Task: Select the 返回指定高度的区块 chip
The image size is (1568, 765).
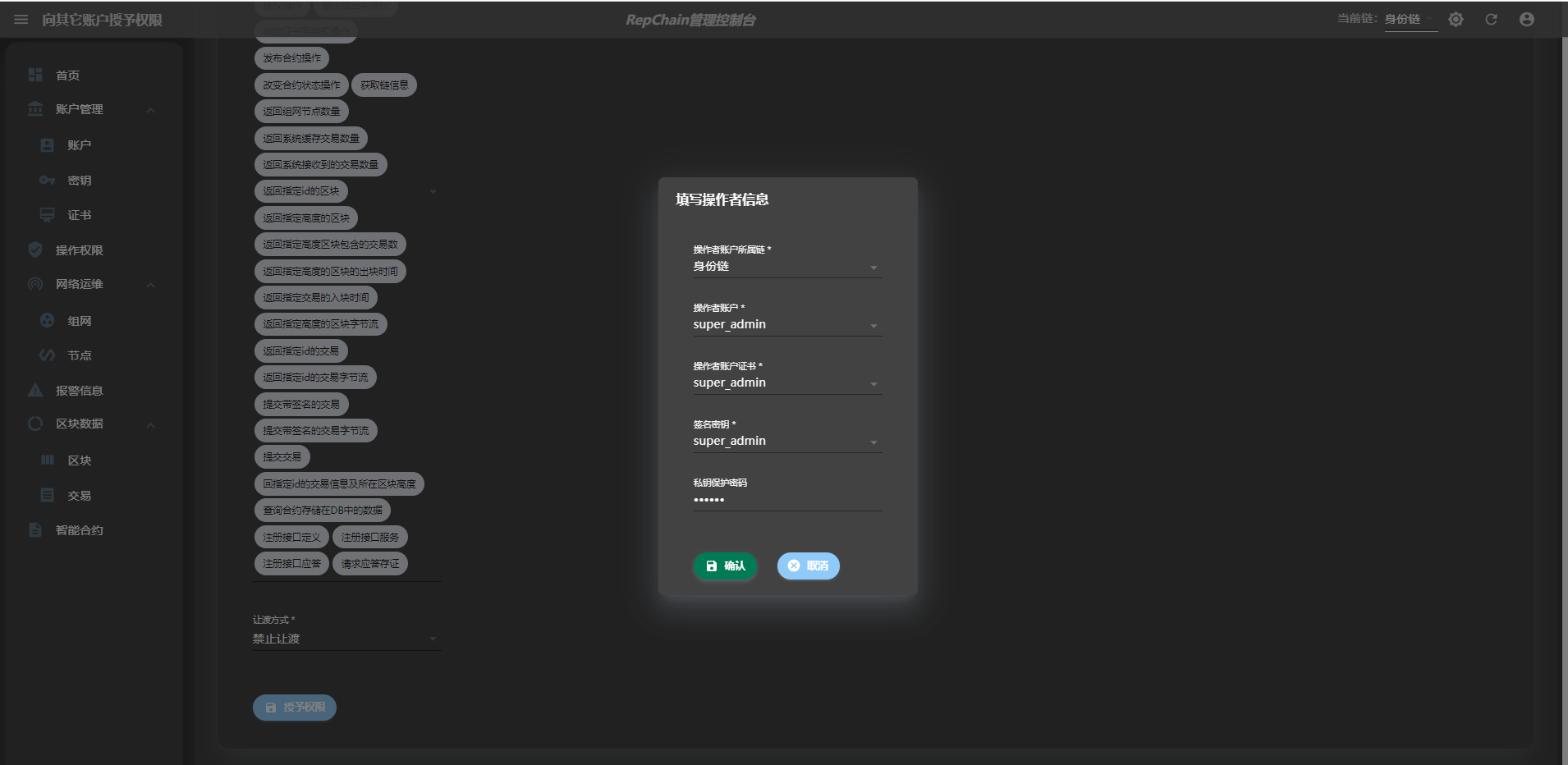Action: (x=306, y=218)
